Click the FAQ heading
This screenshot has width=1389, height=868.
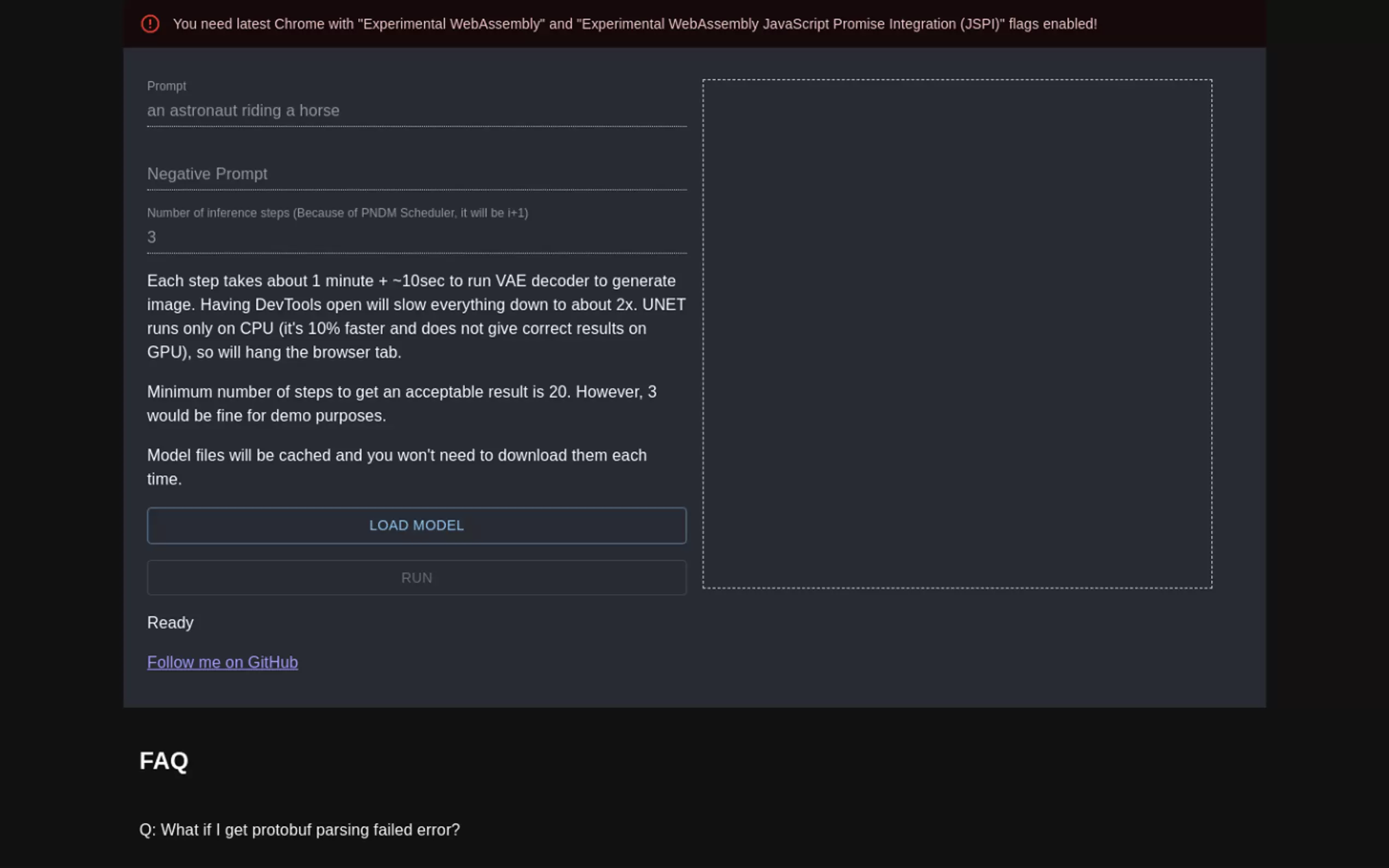point(164,761)
